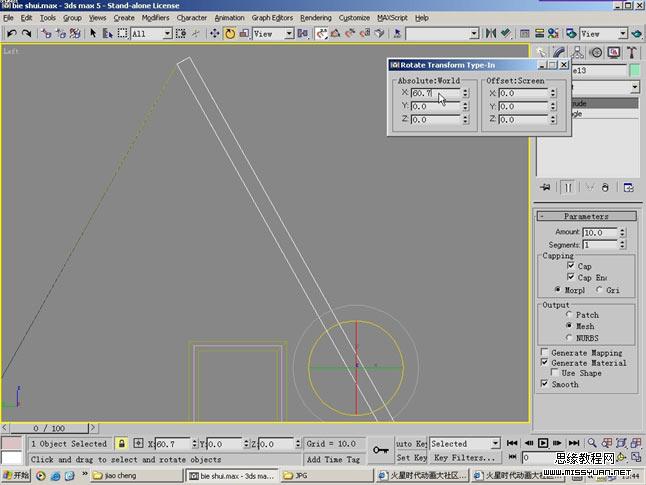
Task: Open the Display panel tab icon
Action: 614,52
